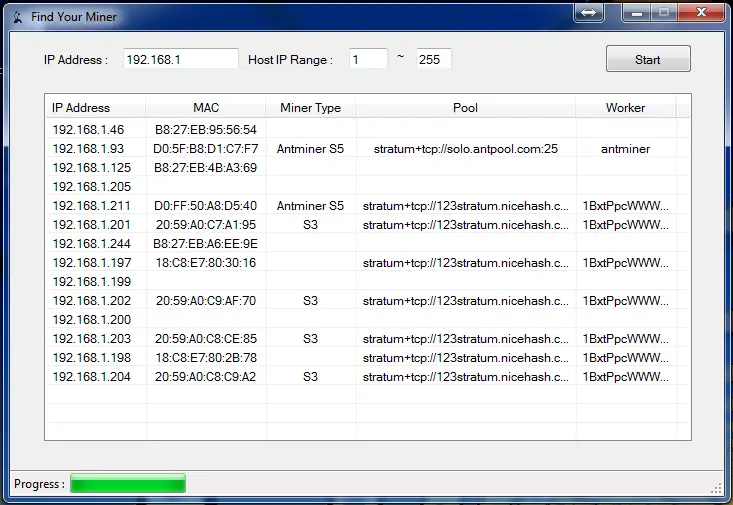
Task: Click the Miner Type column header
Action: pyautogui.click(x=310, y=108)
